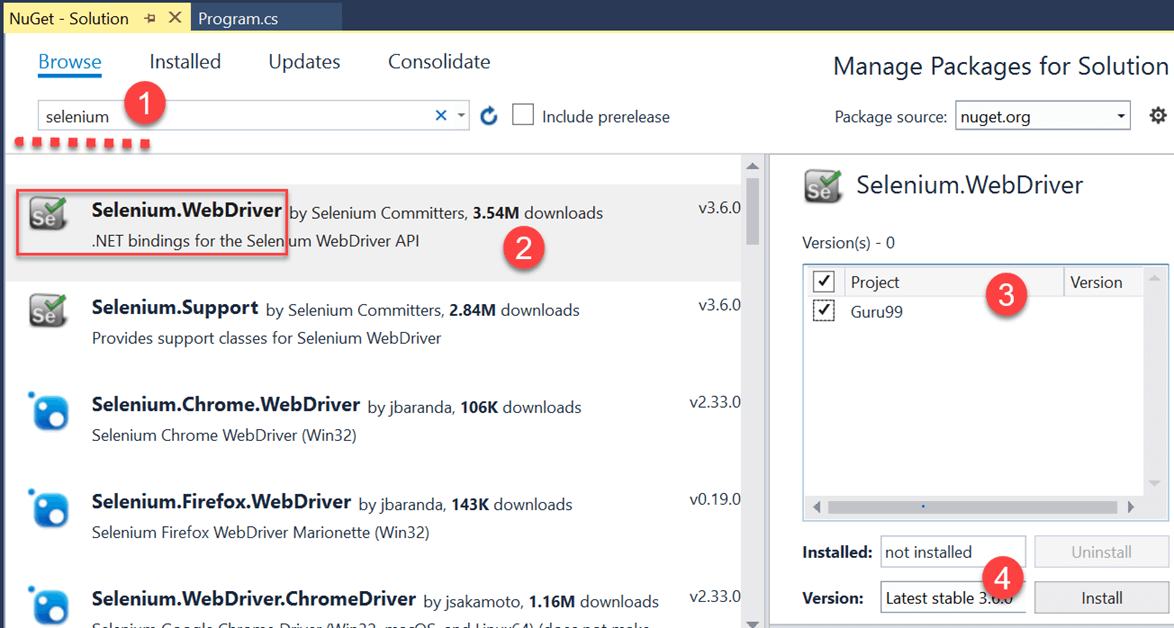Click the refresh icon beside search box

(x=488, y=116)
